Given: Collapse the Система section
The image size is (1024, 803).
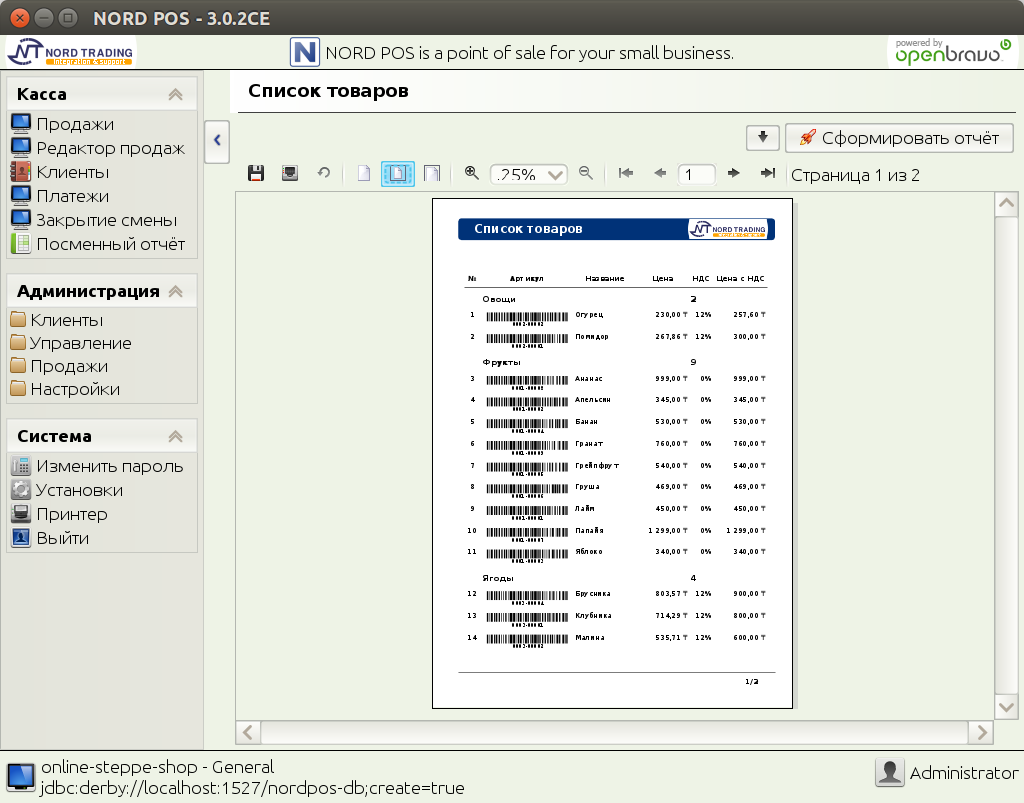Looking at the screenshot, I should [175, 437].
